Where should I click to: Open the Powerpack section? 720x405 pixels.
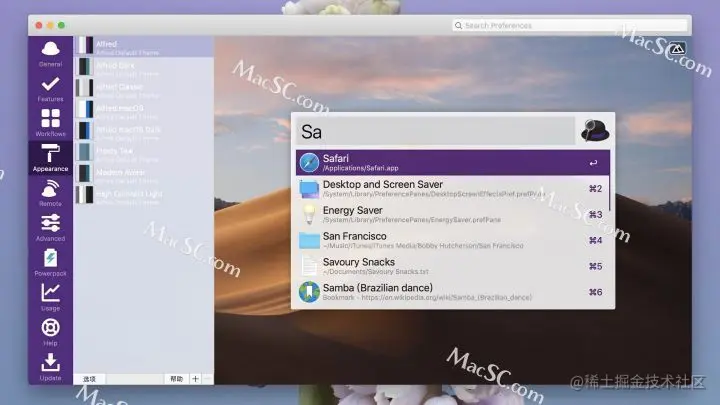pyautogui.click(x=50, y=263)
